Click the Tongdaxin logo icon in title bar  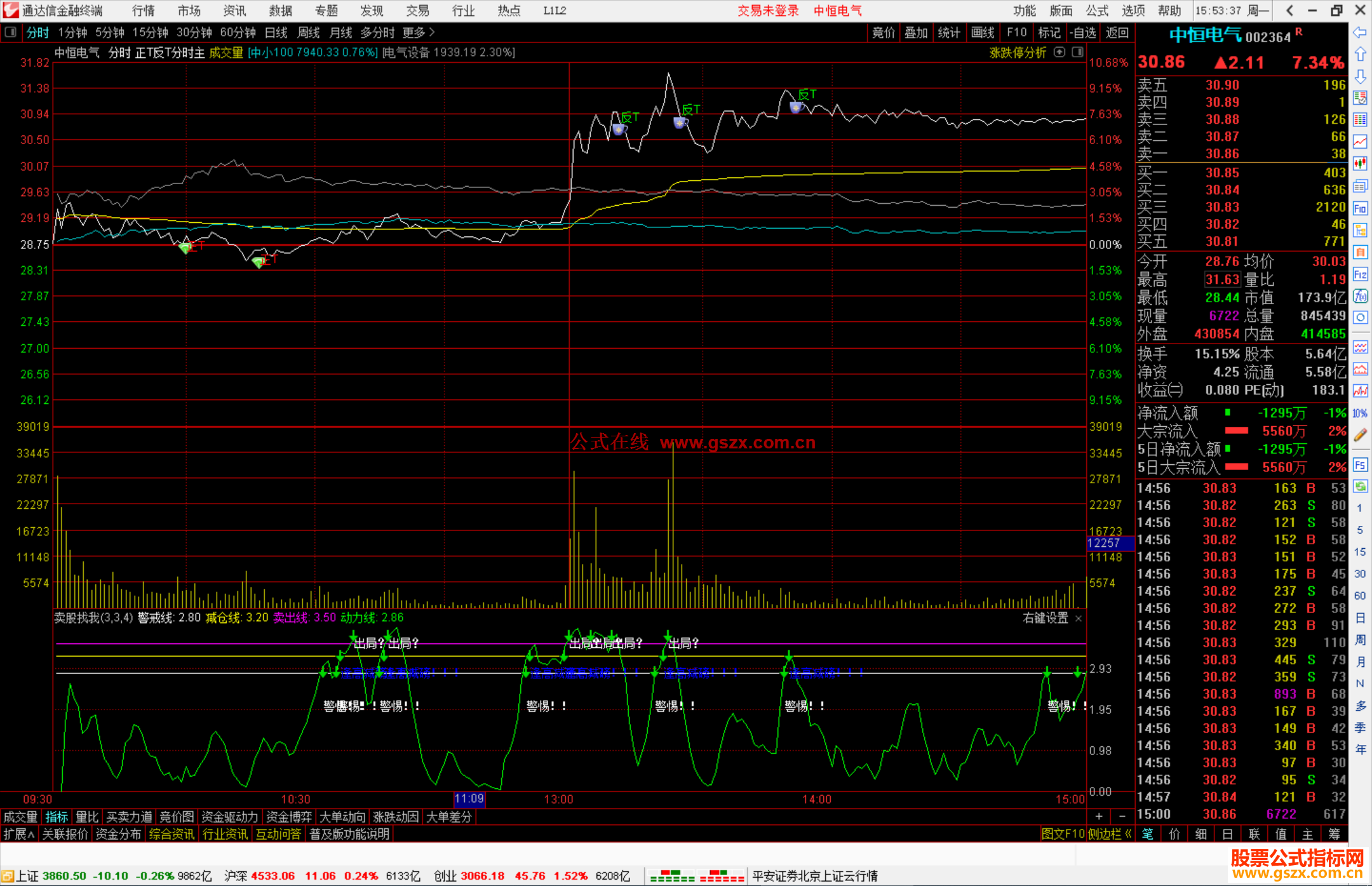11,10
